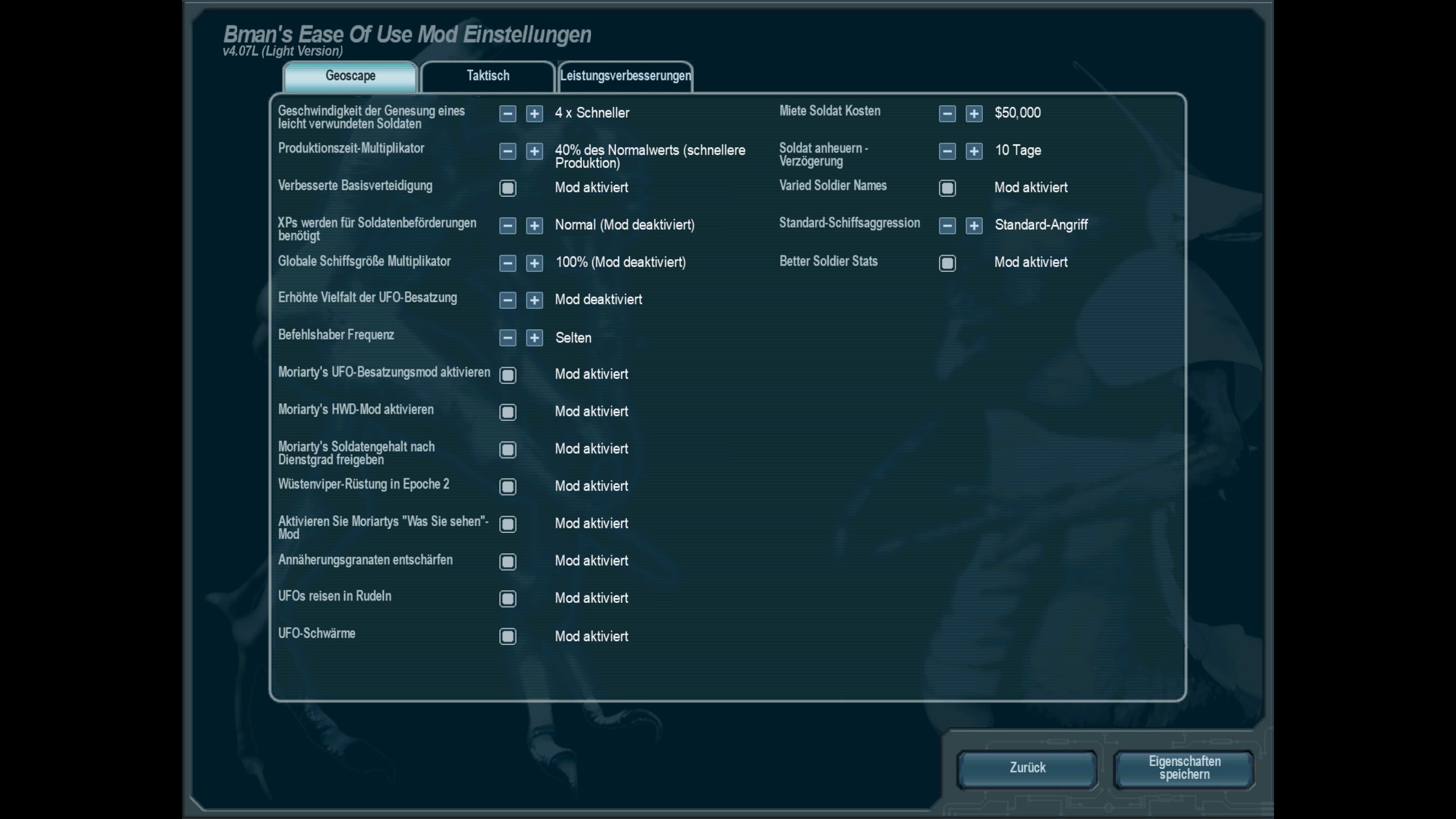Viewport: 1456px width, 819px height.
Task: Toggle Varied Soldier Names checkbox
Action: (947, 188)
